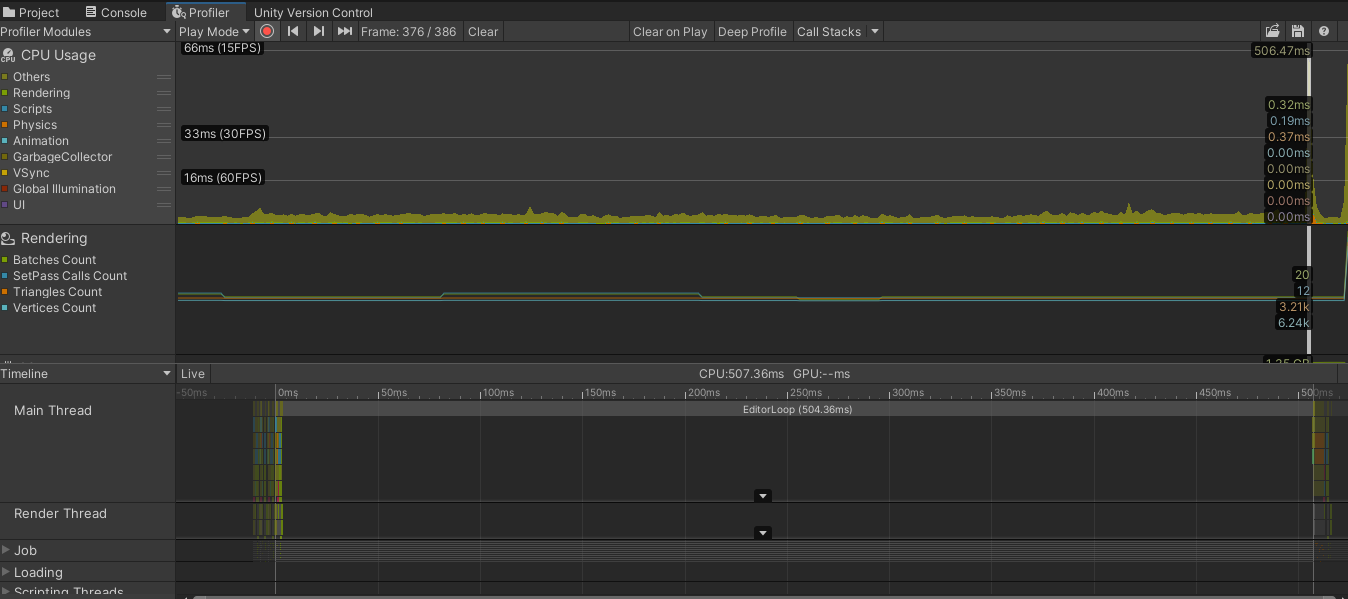Open the load profile data icon
This screenshot has height=599, width=1348.
pyautogui.click(x=1272, y=31)
